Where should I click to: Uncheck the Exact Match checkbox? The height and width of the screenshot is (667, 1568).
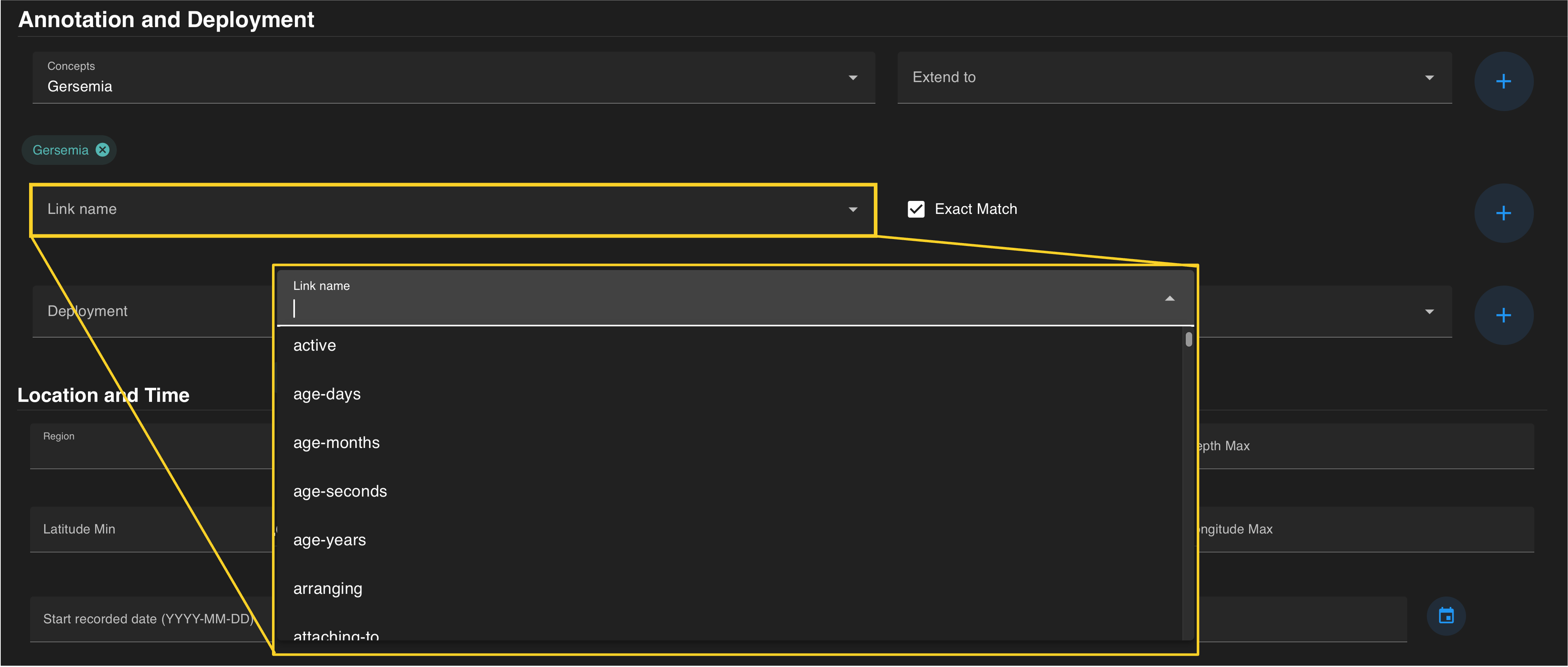[x=916, y=209]
